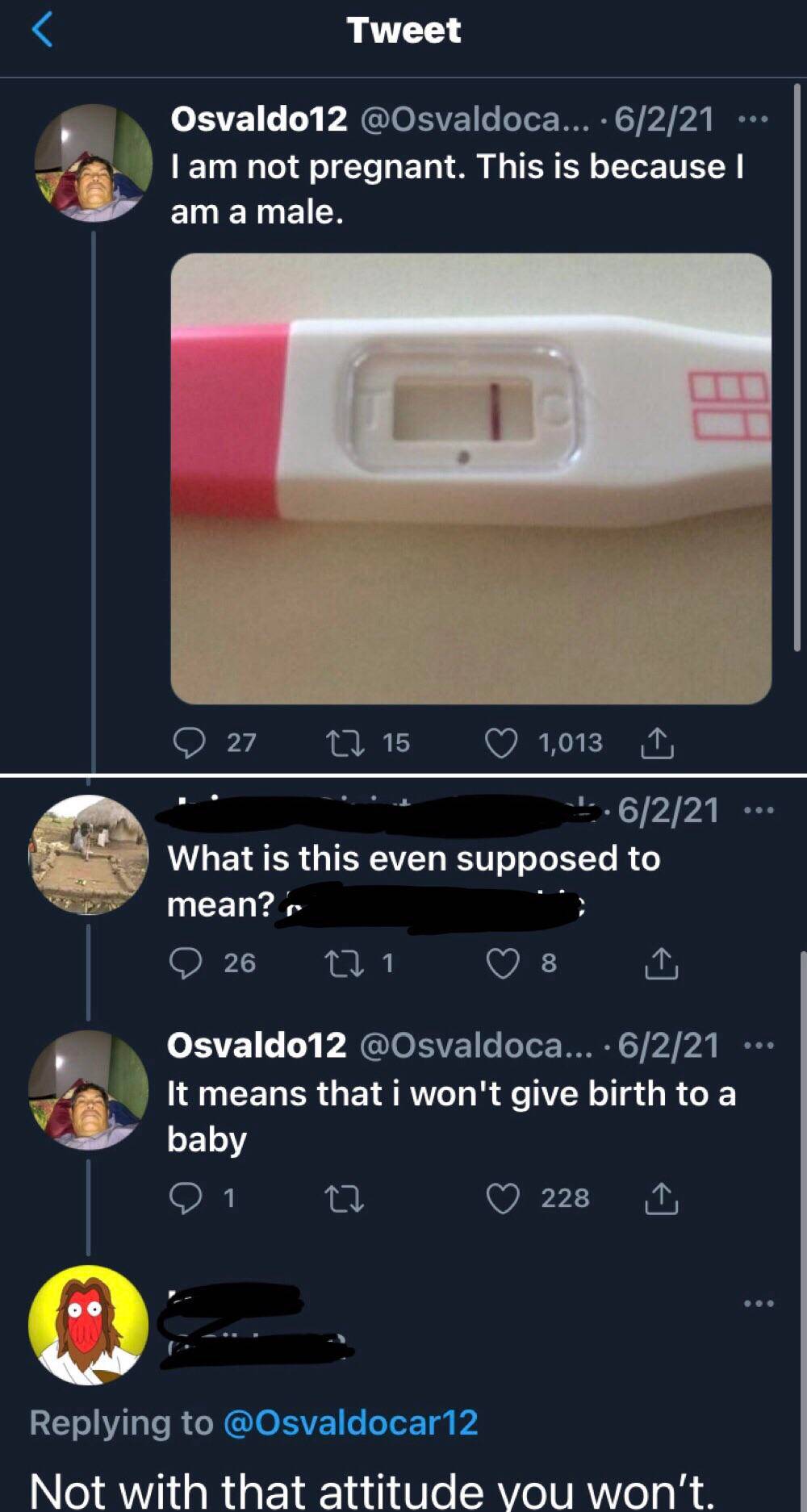This screenshot has width=807, height=1512.
Task: Retweet the pregnancy test tweet
Action: tap(345, 742)
